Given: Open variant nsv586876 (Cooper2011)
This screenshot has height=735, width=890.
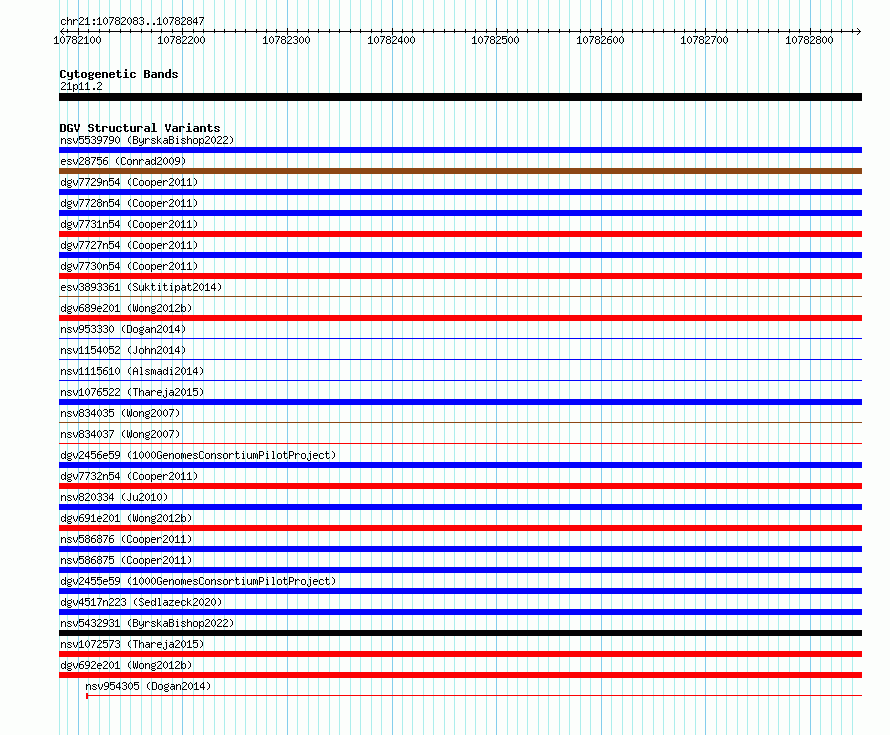Looking at the screenshot, I should tap(126, 539).
